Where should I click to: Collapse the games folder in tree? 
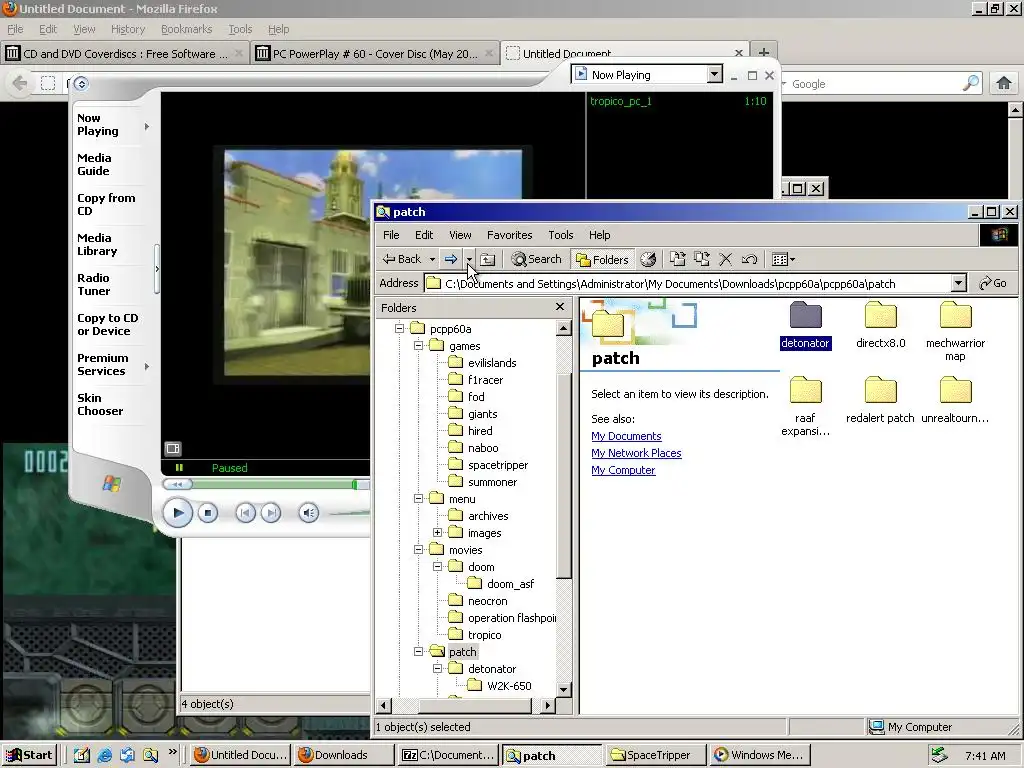coord(419,345)
